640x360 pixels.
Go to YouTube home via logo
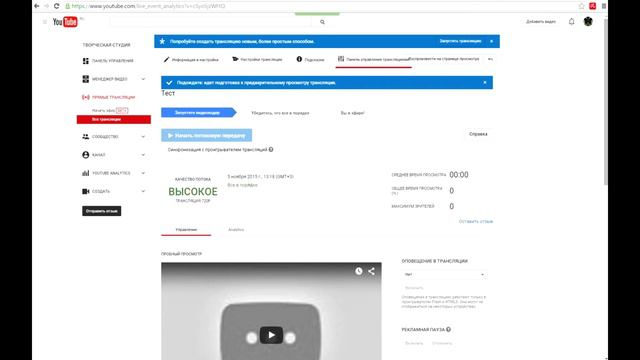[x=65, y=22]
